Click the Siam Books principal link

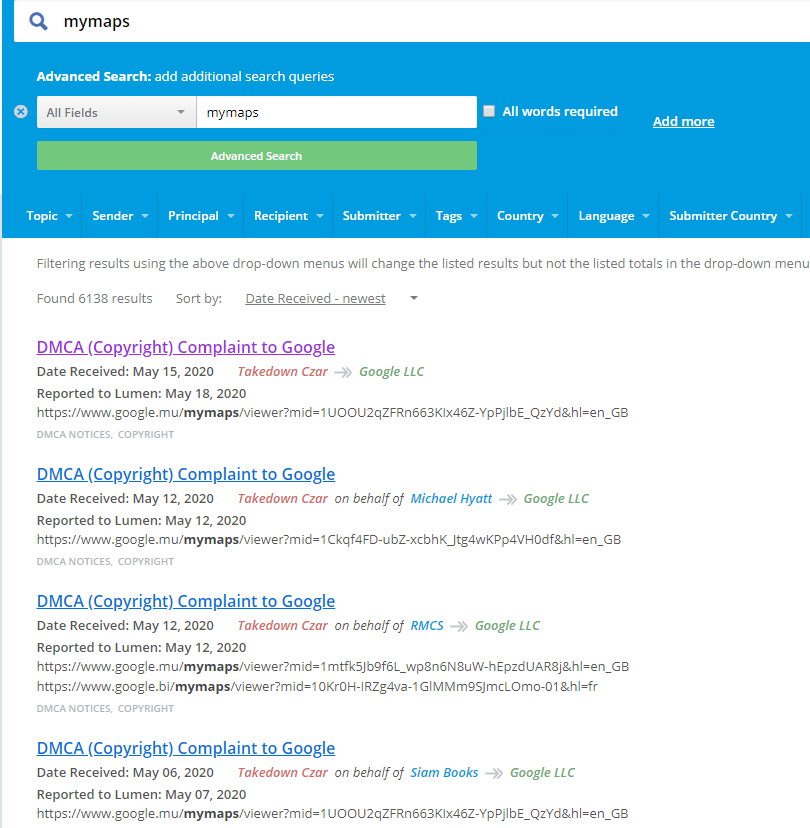coord(444,773)
